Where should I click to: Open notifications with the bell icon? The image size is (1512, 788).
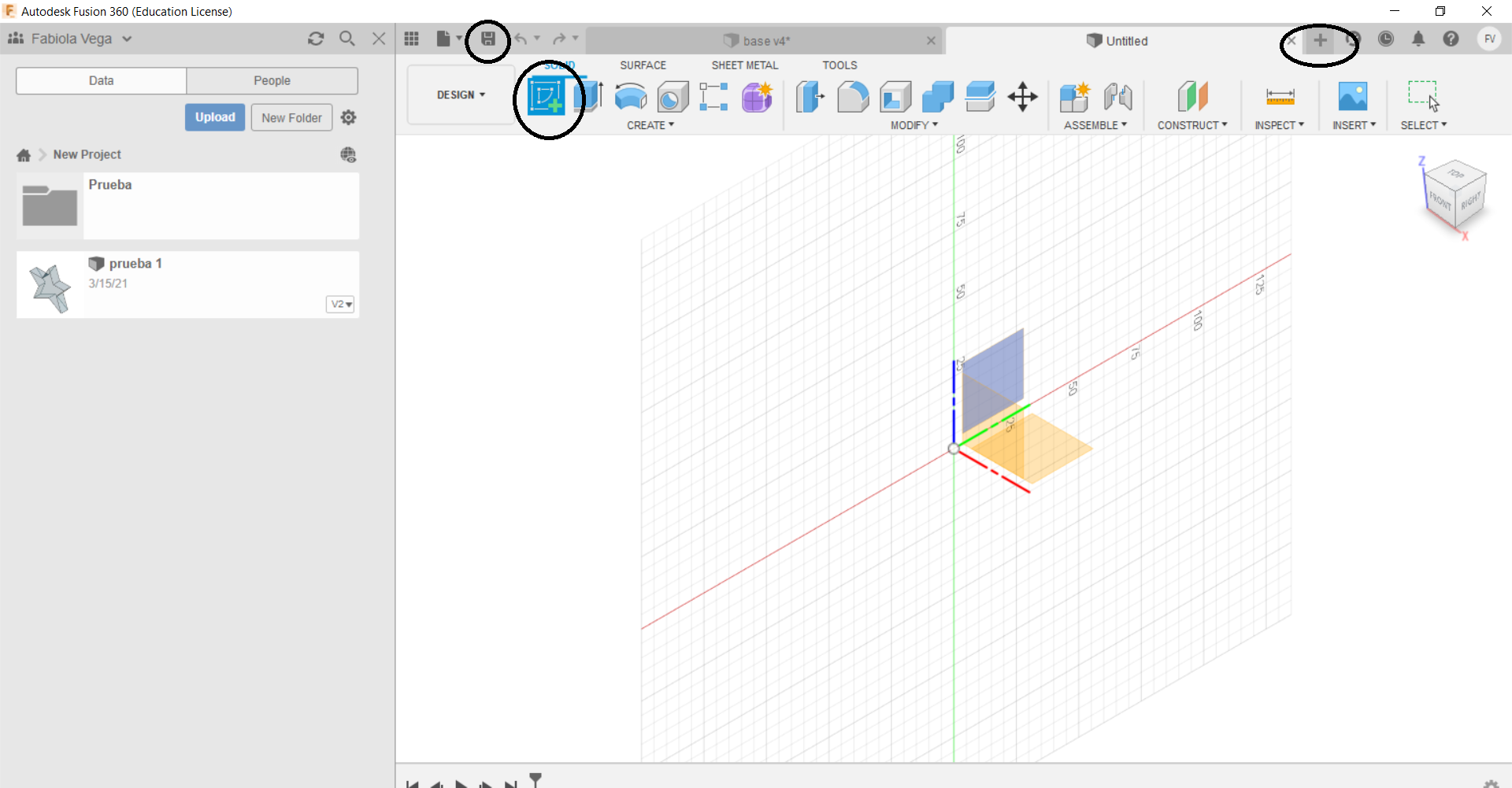(x=1419, y=39)
